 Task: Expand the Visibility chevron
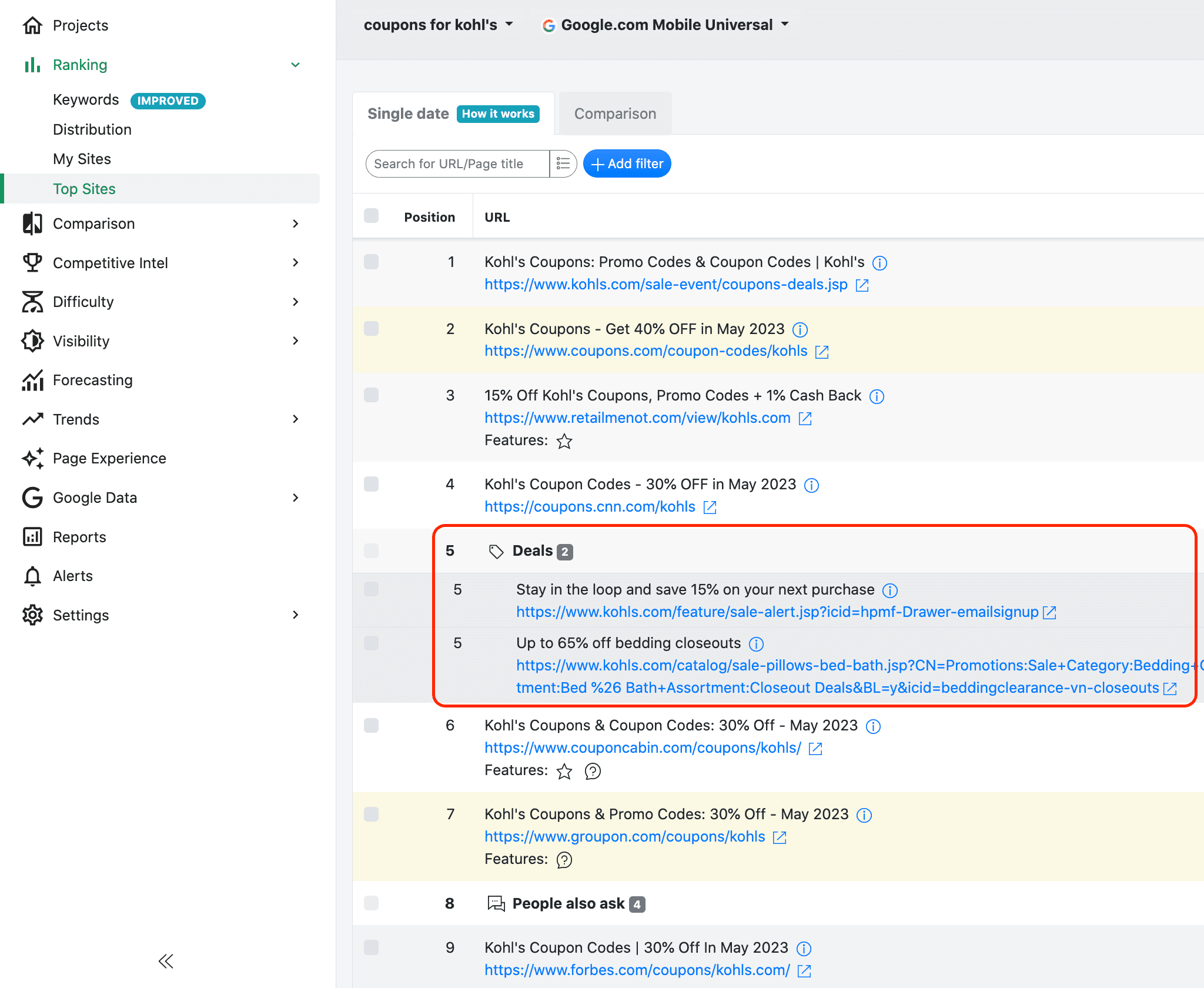point(296,341)
